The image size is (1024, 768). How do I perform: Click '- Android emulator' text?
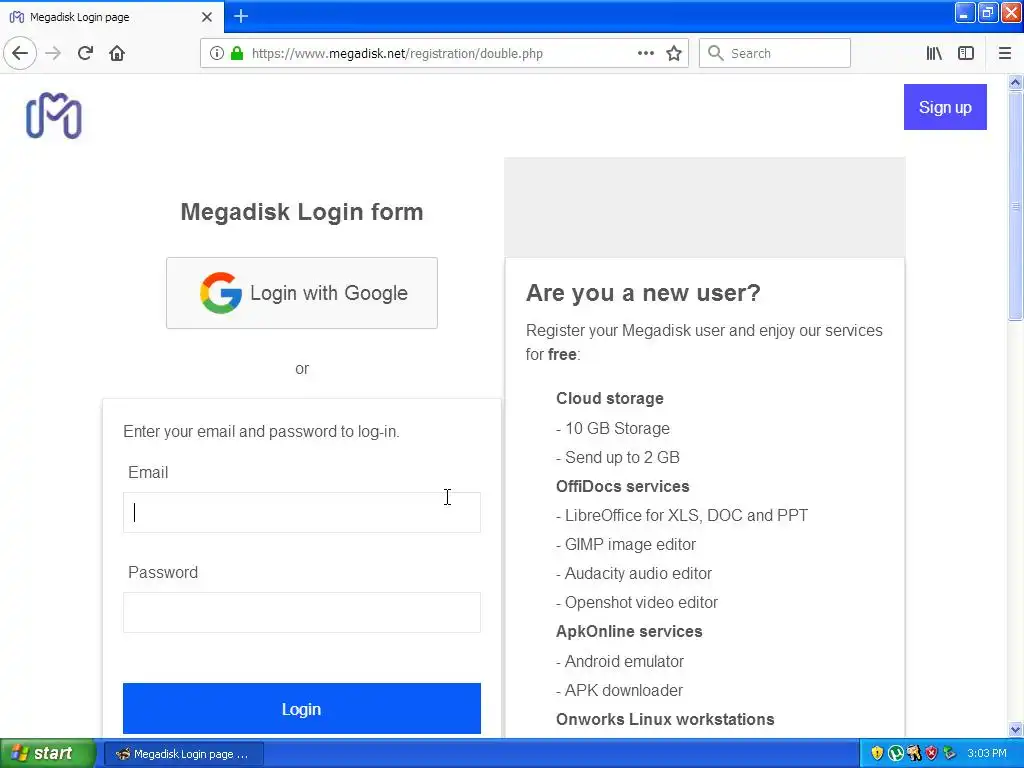coord(620,662)
